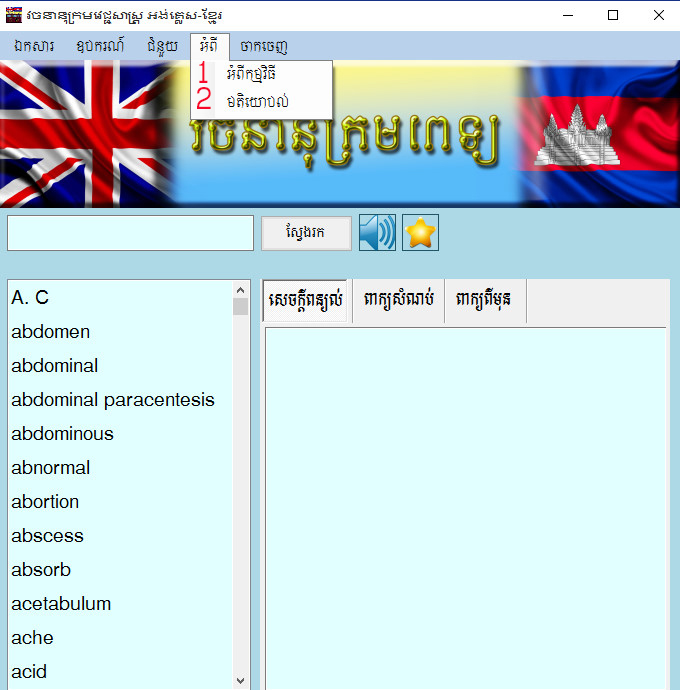Close the open អំពី menu header
Image resolution: width=680 pixels, height=690 pixels.
(x=210, y=46)
